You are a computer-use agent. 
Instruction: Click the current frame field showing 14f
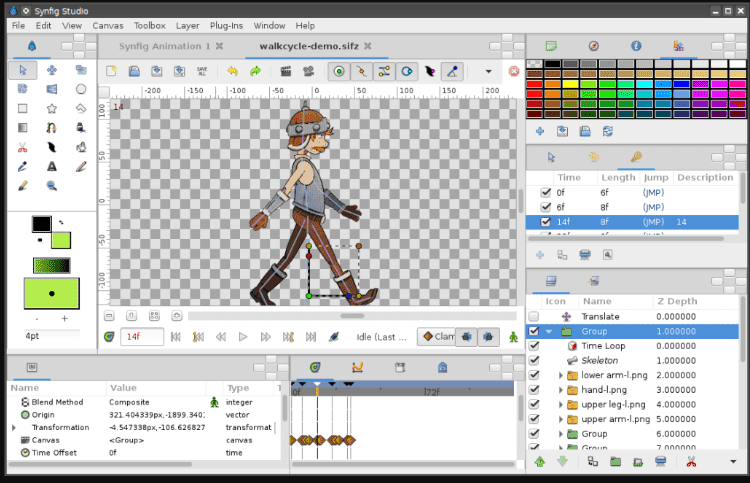tap(142, 337)
